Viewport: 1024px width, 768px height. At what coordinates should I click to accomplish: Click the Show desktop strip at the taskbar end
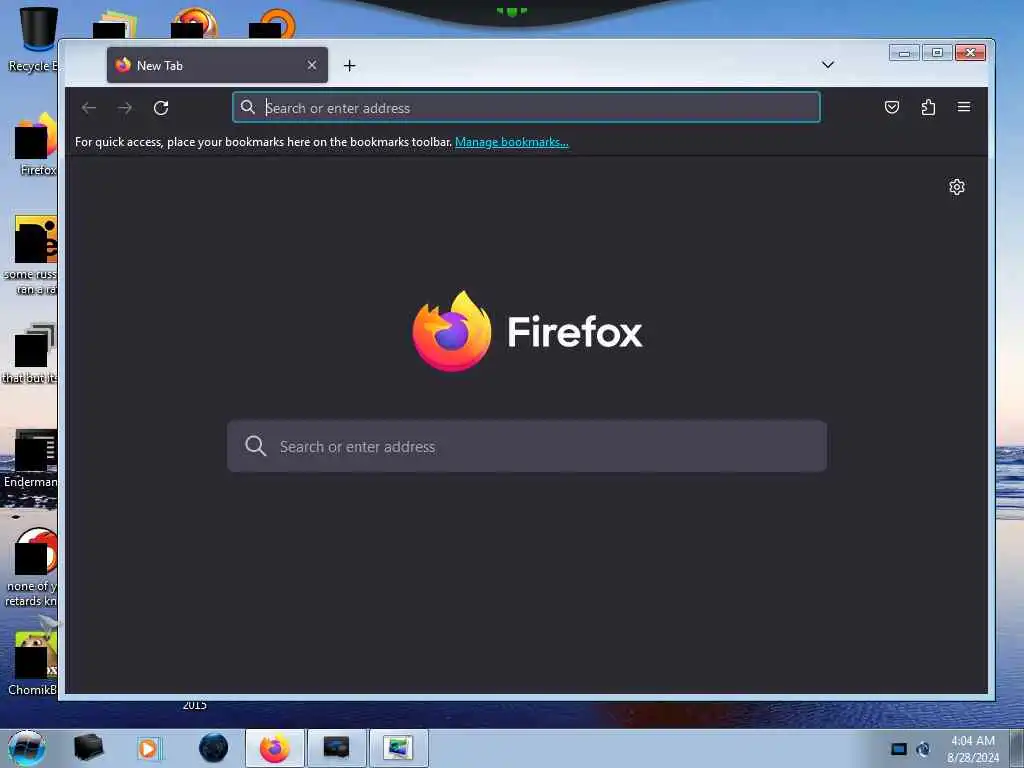1017,748
